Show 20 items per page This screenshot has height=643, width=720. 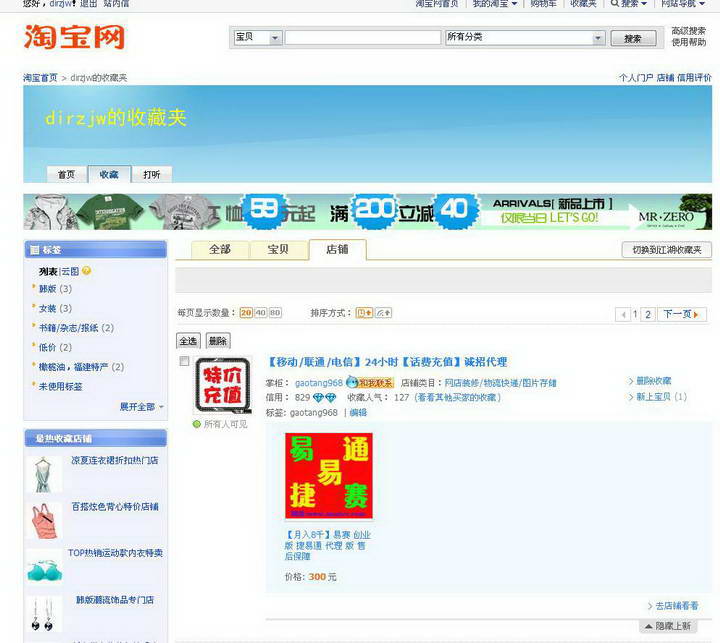coord(246,313)
